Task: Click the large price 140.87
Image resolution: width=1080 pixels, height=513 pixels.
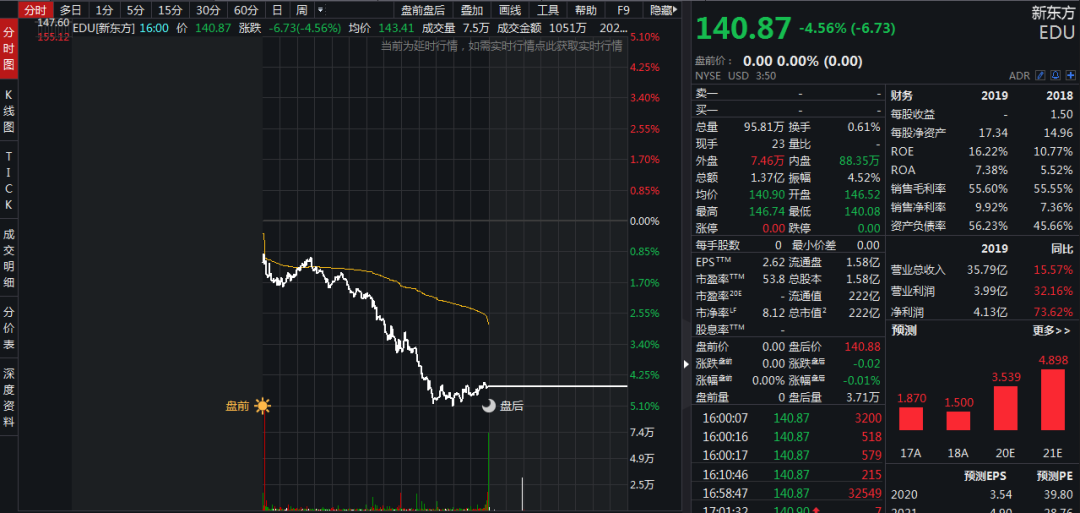Action: 742,29
